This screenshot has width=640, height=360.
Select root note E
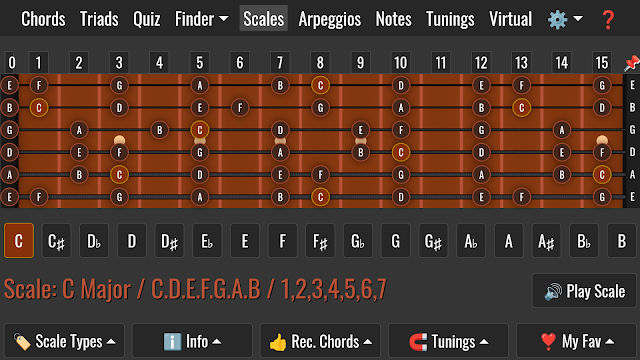245,241
